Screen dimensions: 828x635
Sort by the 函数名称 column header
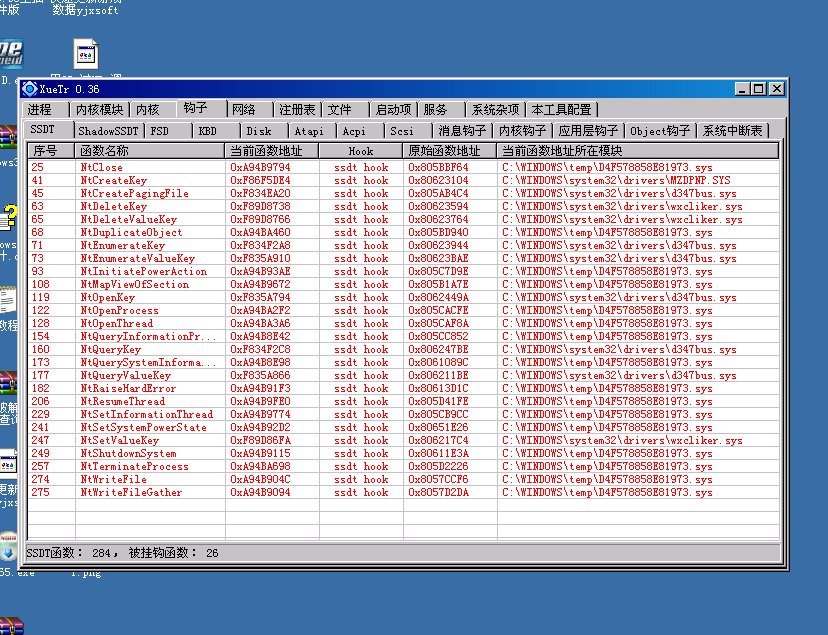click(150, 151)
